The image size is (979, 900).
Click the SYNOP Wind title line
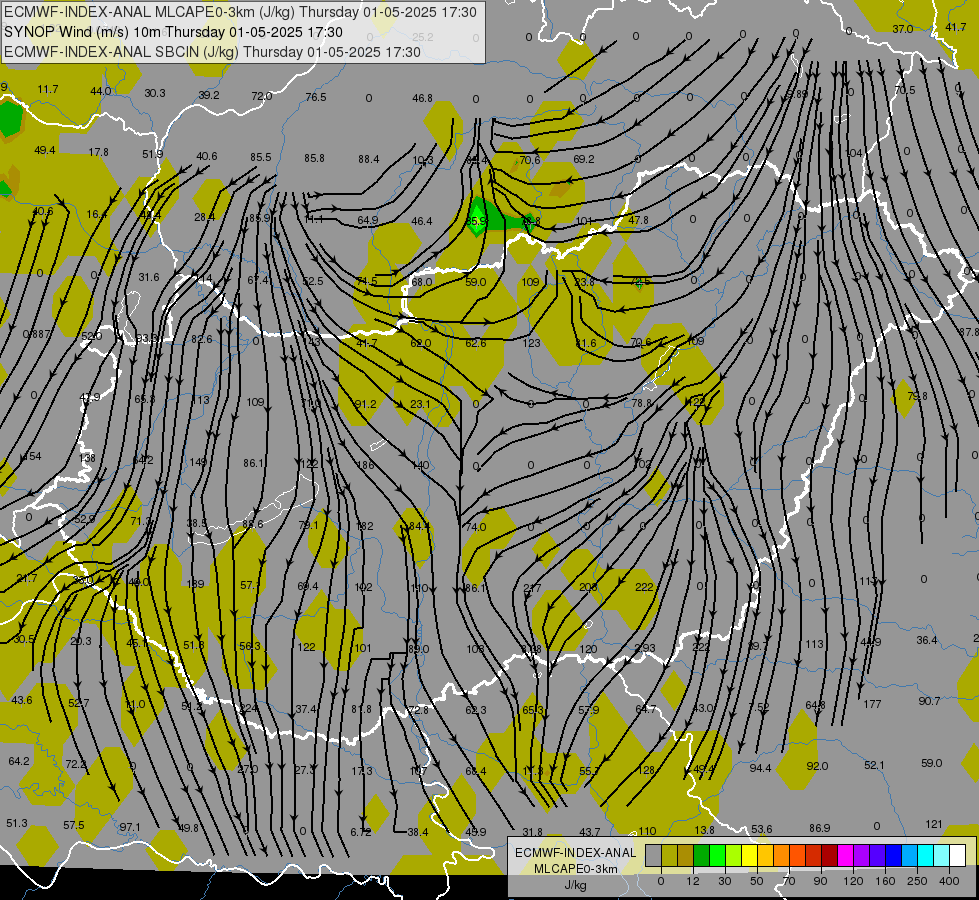coord(173,32)
